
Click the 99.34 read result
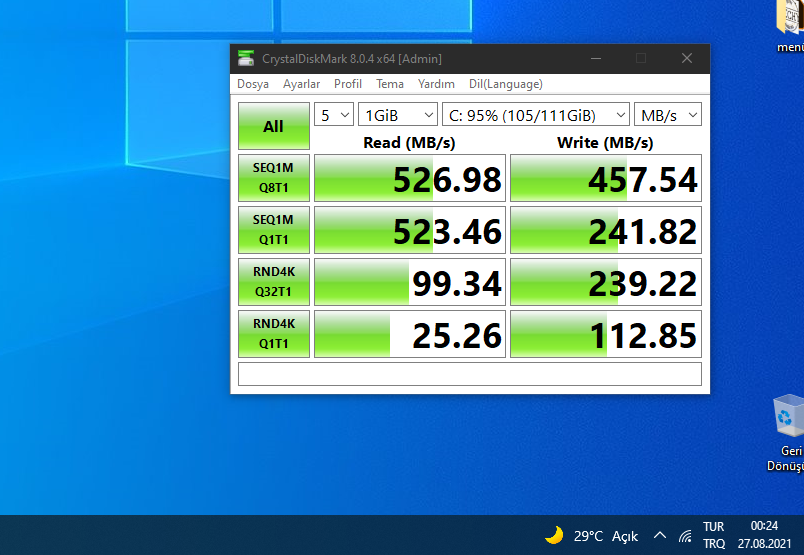410,282
